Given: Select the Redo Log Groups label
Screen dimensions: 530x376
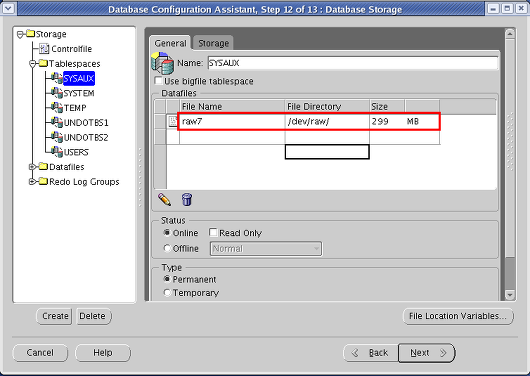Looking at the screenshot, I should (x=84, y=182).
